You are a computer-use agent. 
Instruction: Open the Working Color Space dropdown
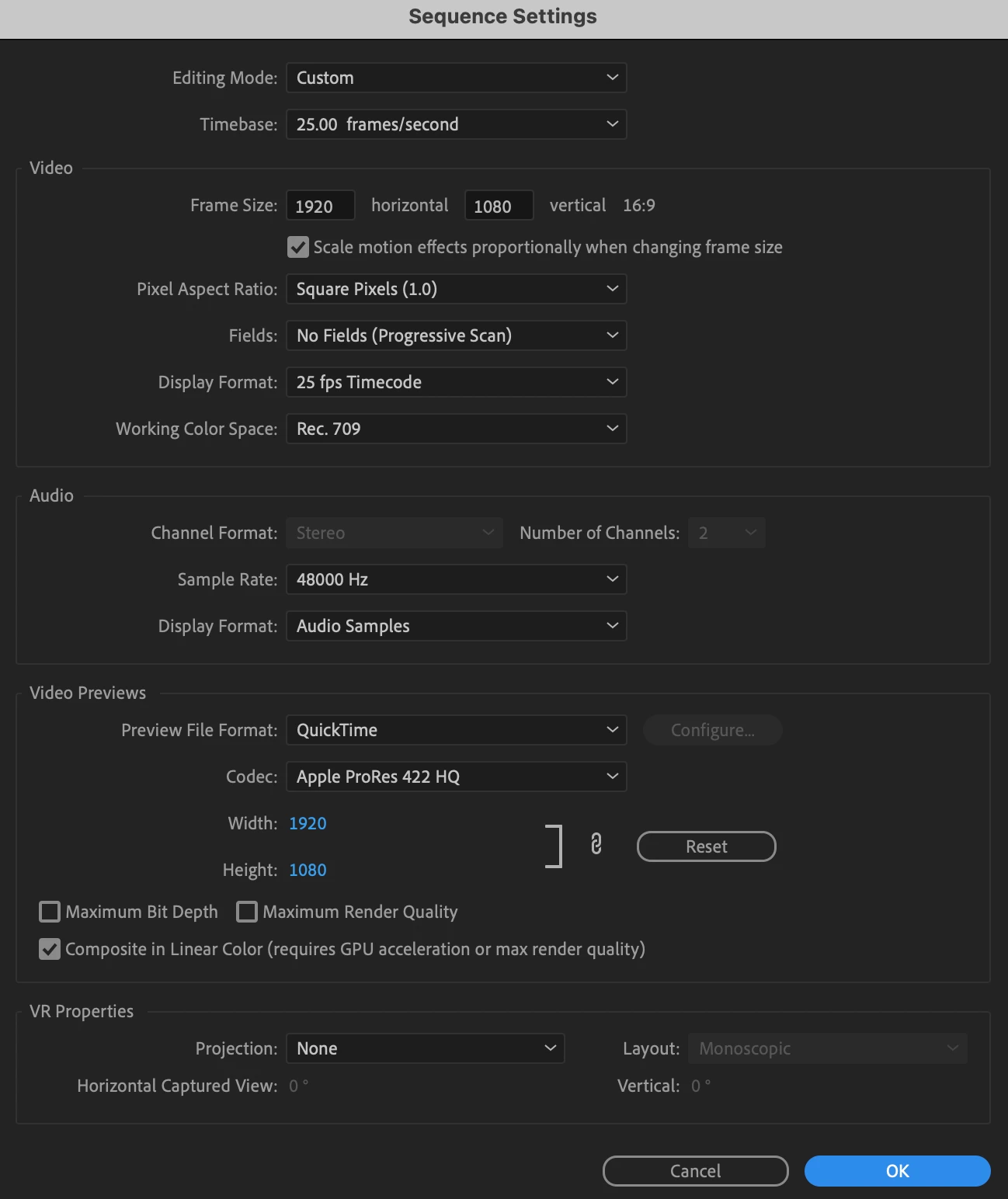pos(457,429)
